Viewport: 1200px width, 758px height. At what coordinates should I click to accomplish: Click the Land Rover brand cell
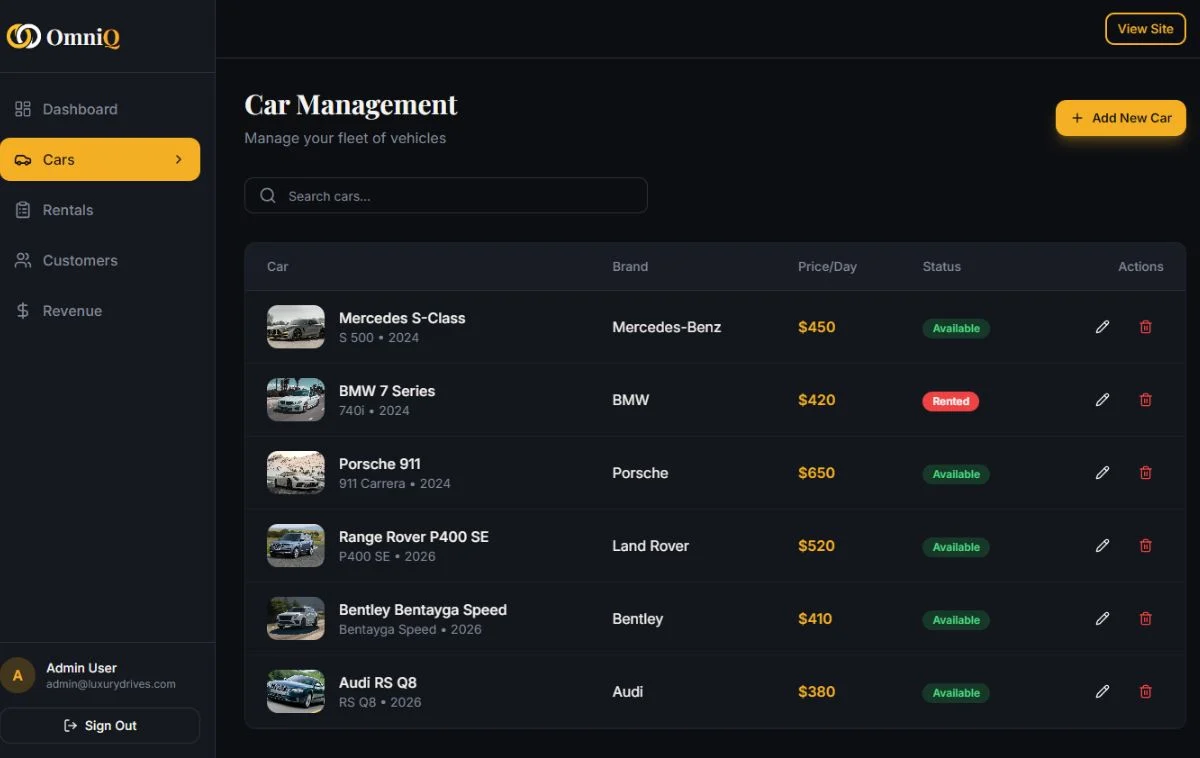tap(651, 546)
